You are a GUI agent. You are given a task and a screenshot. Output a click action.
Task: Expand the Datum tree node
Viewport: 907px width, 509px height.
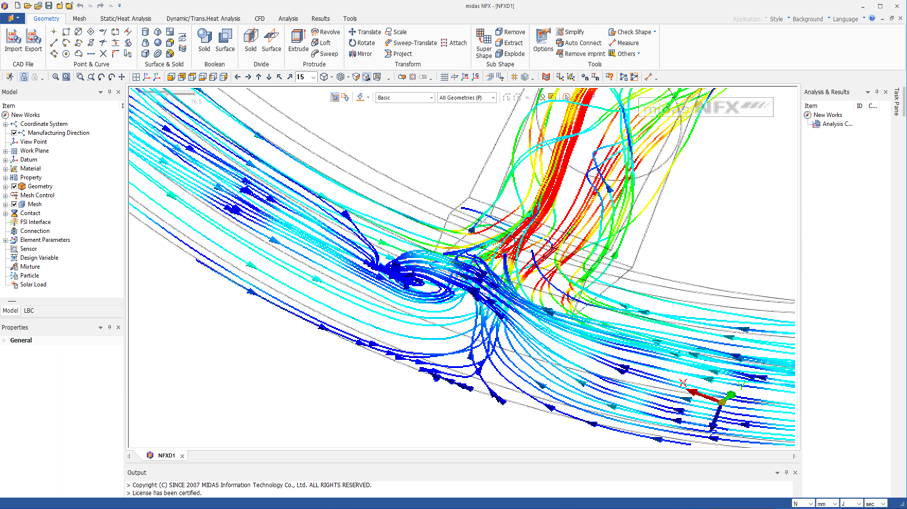click(x=5, y=160)
